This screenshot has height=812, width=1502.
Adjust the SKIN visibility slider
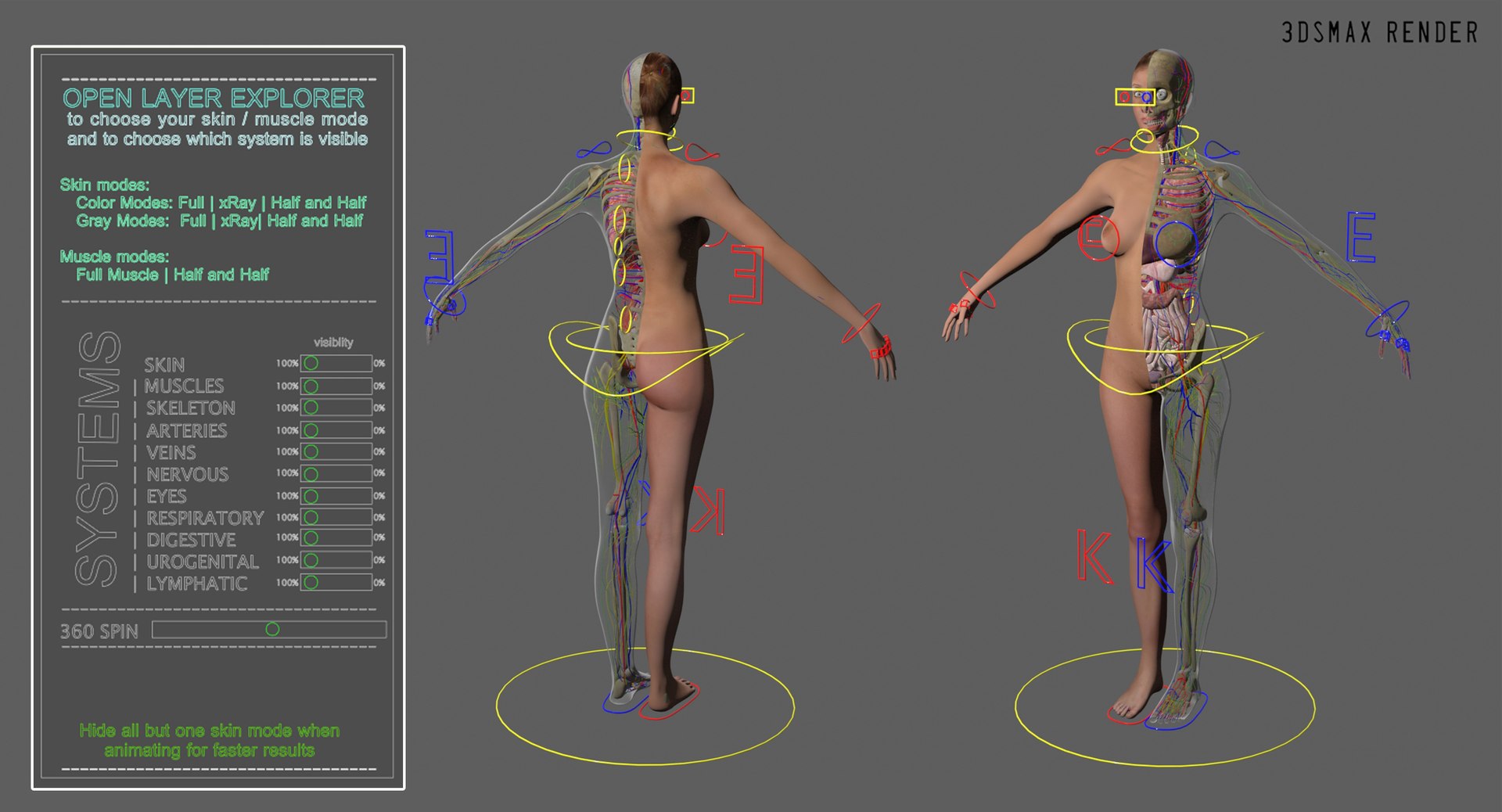[336, 363]
